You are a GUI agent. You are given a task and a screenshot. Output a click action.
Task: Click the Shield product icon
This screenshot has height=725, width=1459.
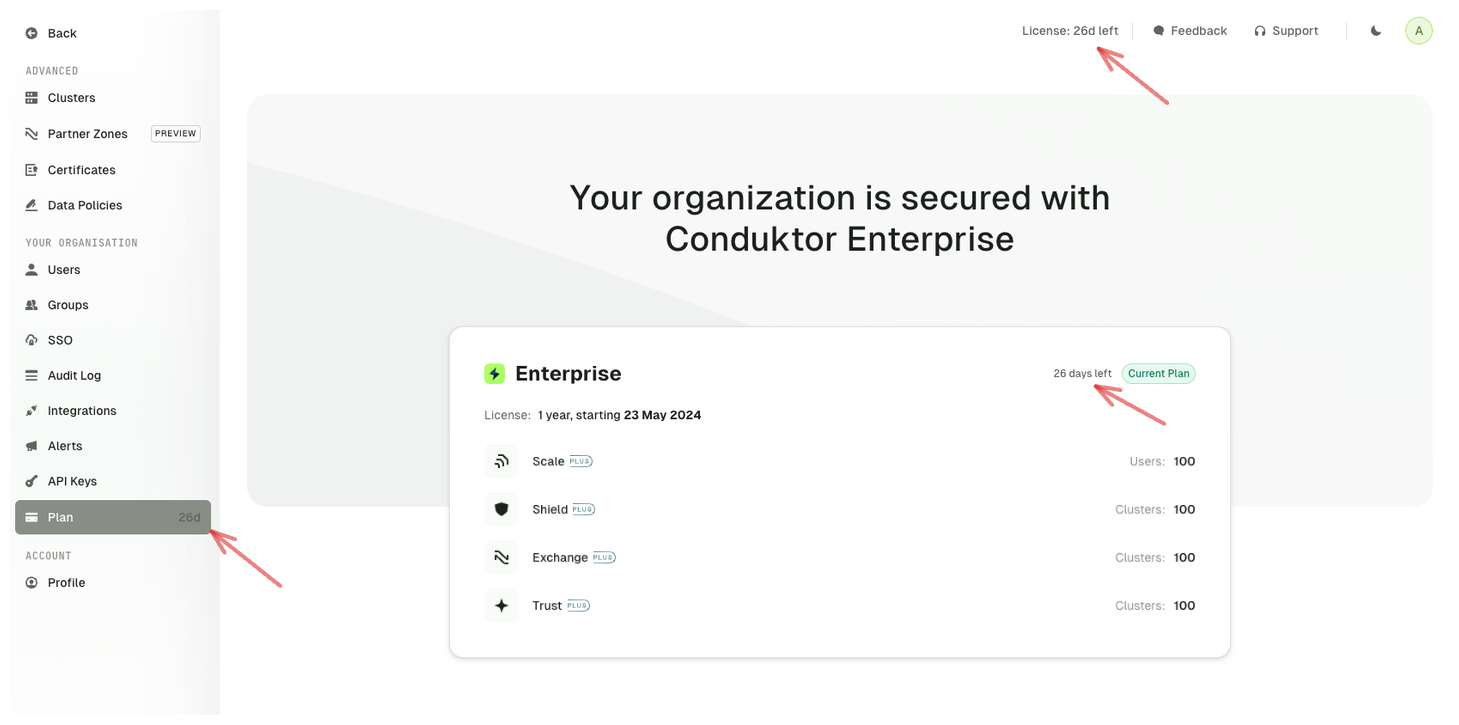(502, 509)
